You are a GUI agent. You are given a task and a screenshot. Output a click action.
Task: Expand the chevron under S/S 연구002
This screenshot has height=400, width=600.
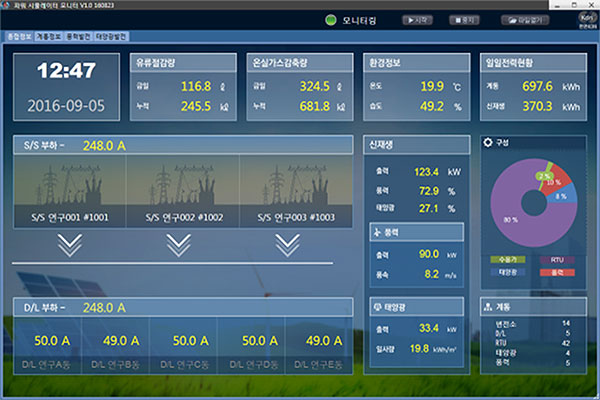pos(177,243)
